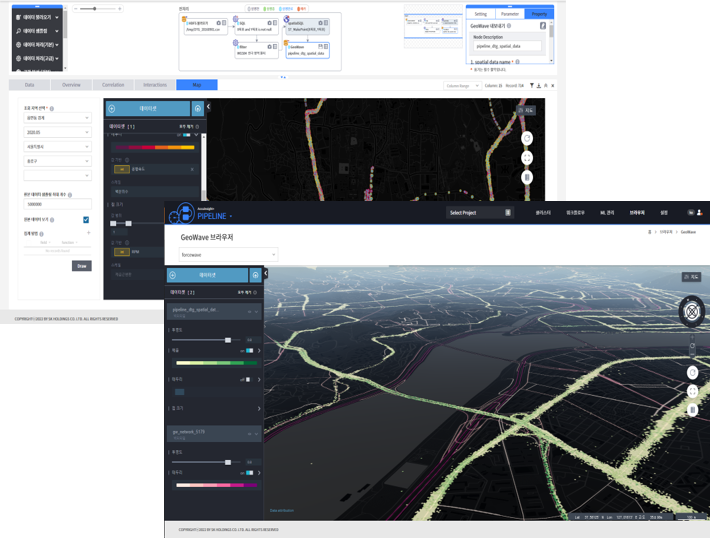Expand the point size section chevron
The height and width of the screenshot is (538, 710).
point(259,408)
